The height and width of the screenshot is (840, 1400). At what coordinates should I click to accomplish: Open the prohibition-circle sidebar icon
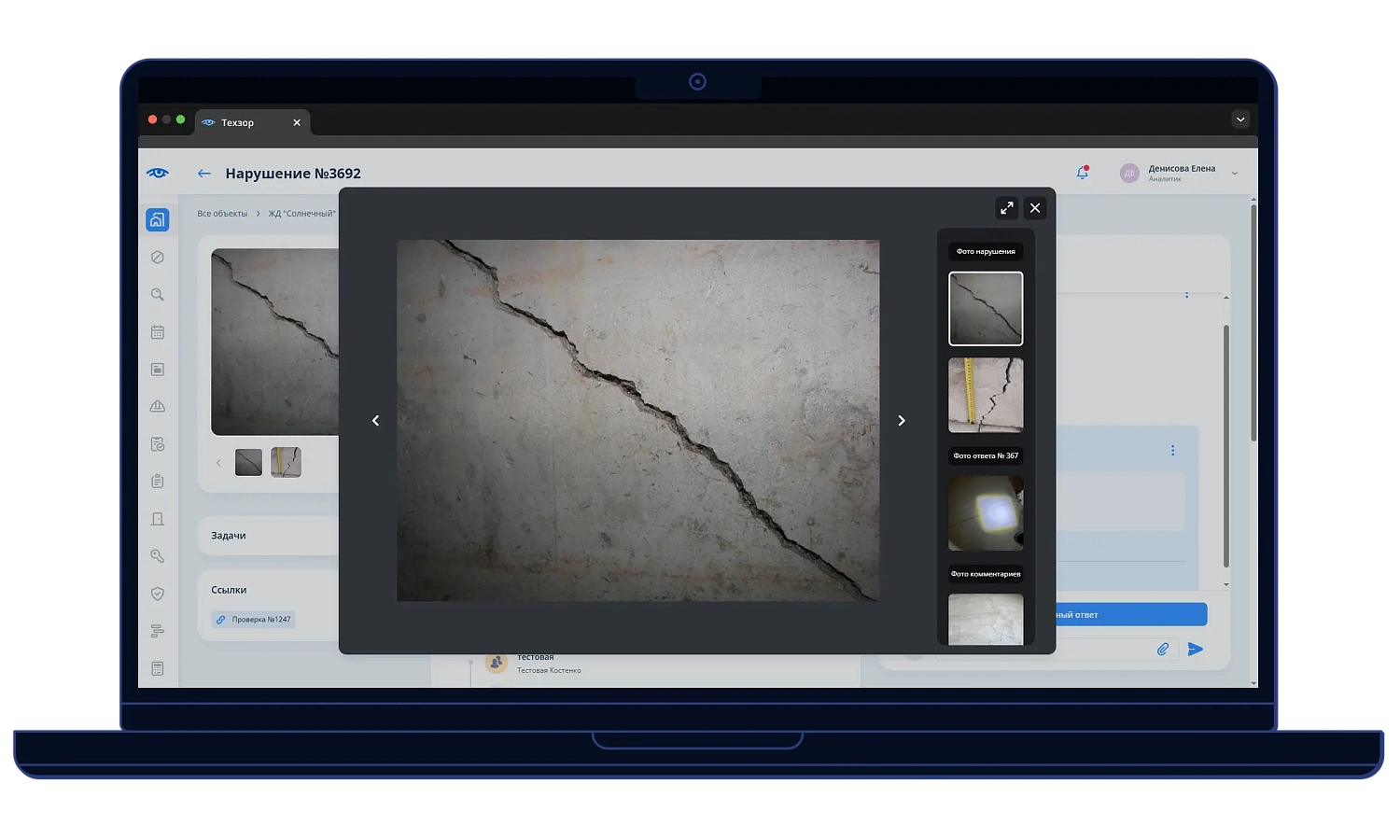coord(158,258)
